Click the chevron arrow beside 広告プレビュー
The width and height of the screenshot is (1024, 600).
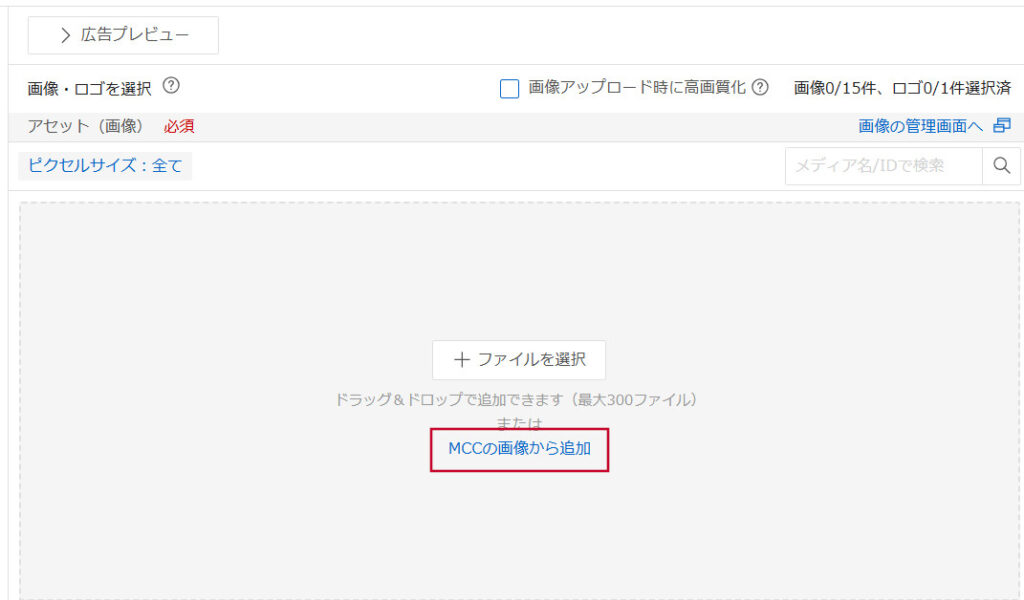click(x=65, y=35)
